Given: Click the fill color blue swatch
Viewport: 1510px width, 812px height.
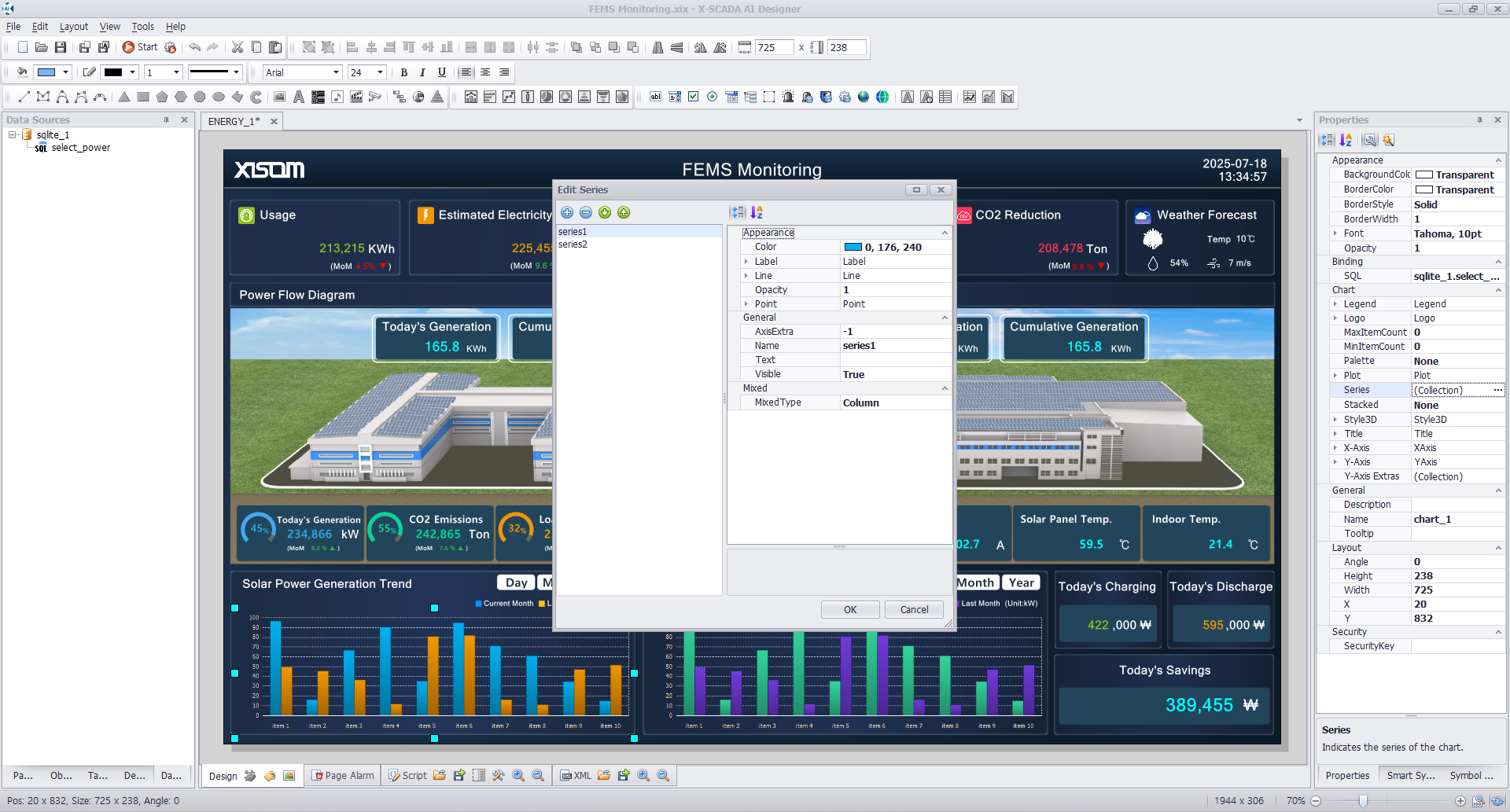Looking at the screenshot, I should pyautogui.click(x=46, y=72).
